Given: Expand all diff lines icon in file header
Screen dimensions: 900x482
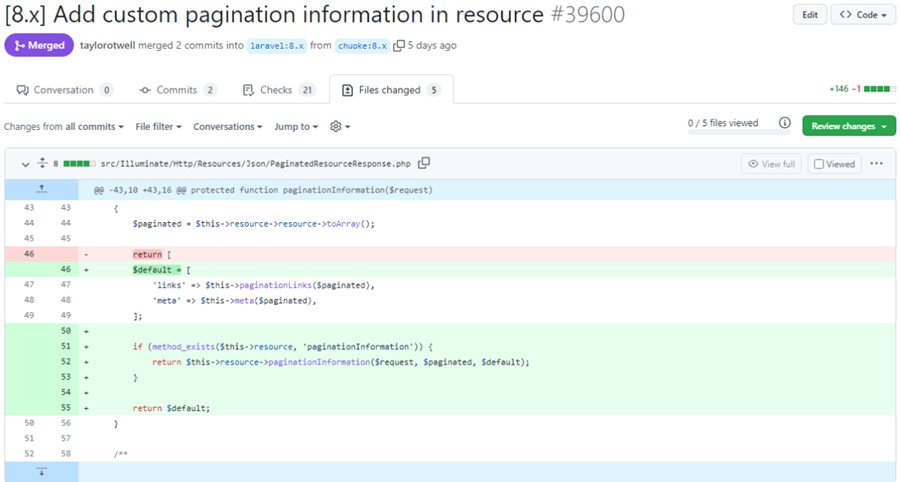Looking at the screenshot, I should [42, 163].
